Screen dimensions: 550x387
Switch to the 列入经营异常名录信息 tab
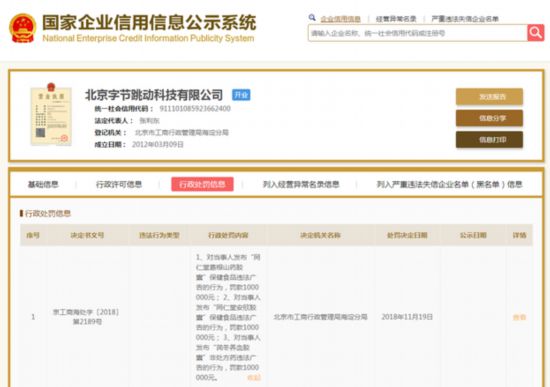coord(301,184)
